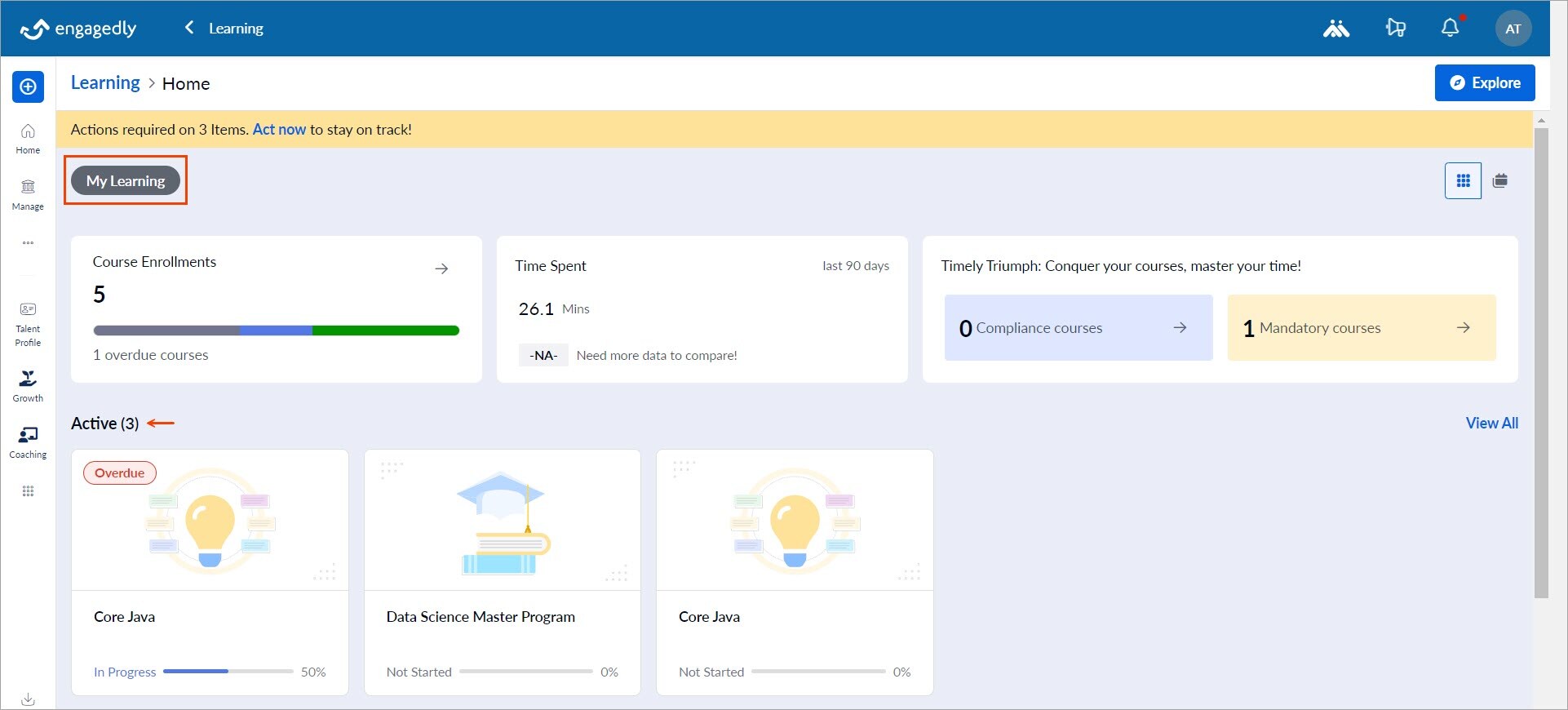Click the Course Enrollments progress bar
1568x710 pixels.
click(276, 331)
